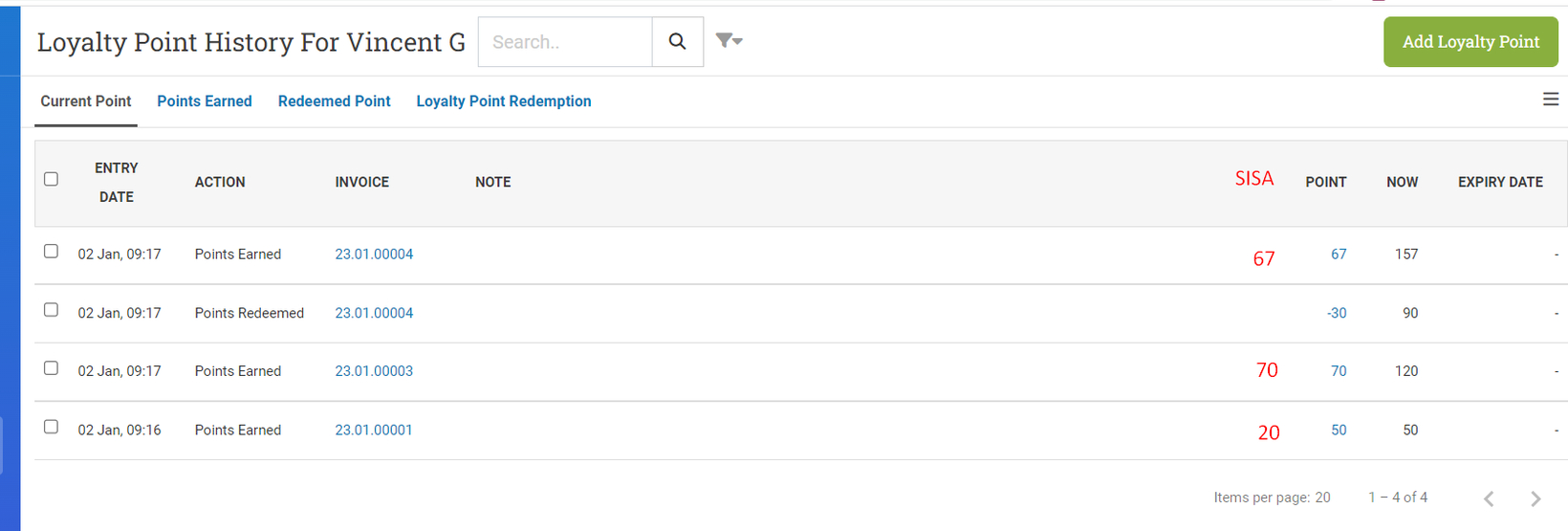Sort by the ENTRY DATE column header
1568x531 pixels.
[x=117, y=182]
